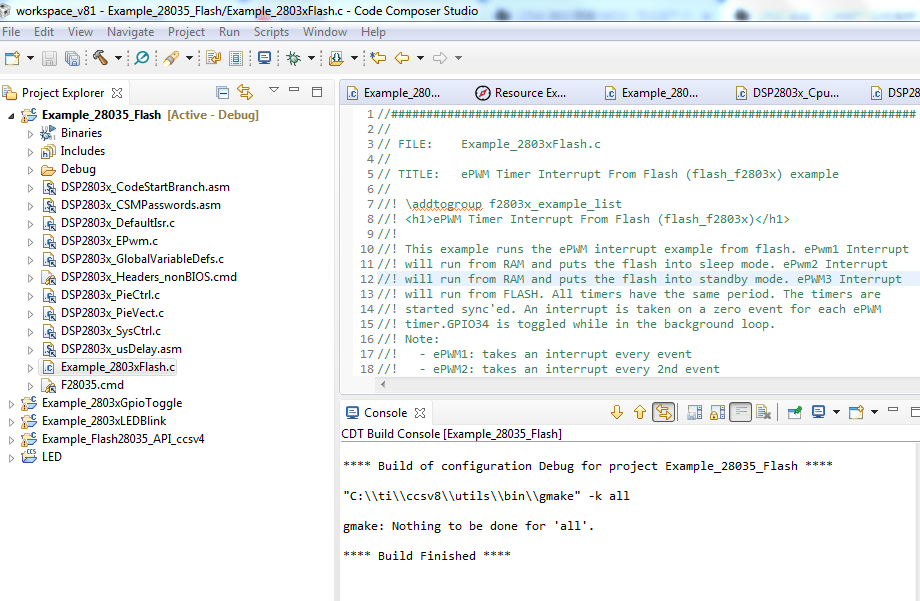Expand the Example_2803xLEDBlink project

11,422
